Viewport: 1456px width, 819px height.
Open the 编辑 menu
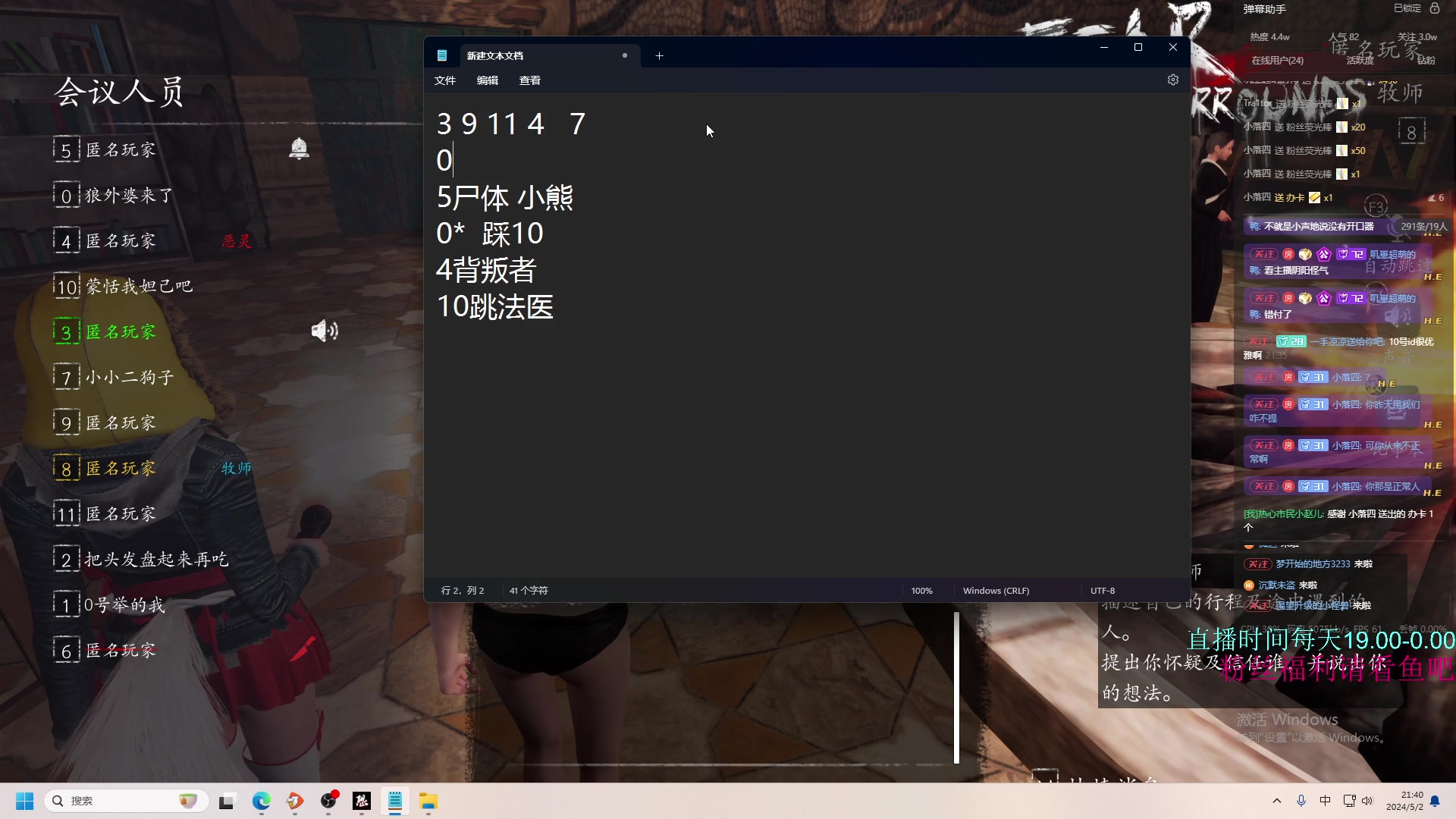coord(488,80)
